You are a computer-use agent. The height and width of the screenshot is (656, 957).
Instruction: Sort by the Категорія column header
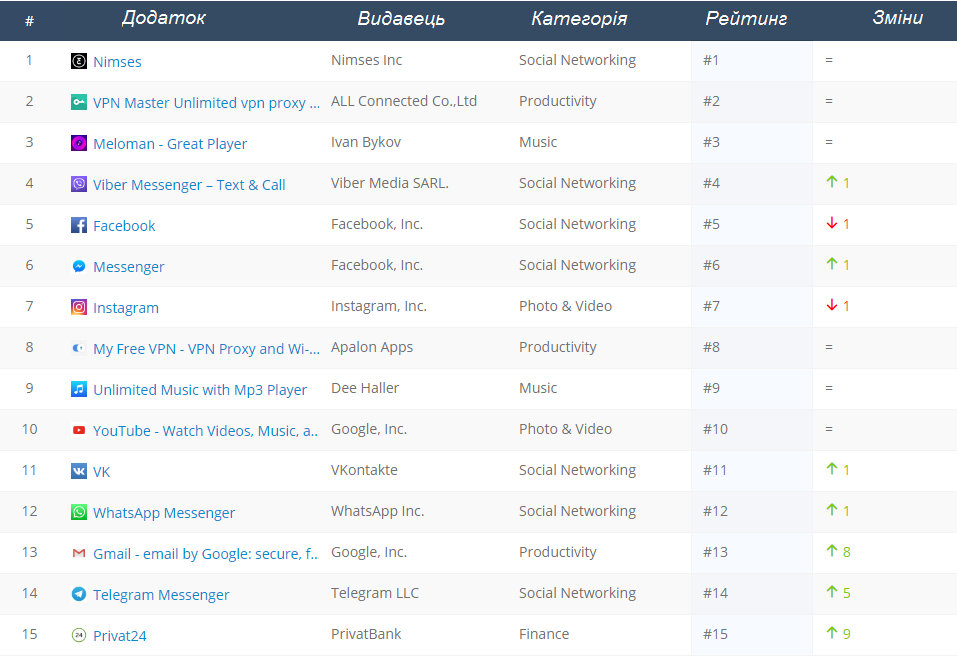(x=579, y=19)
